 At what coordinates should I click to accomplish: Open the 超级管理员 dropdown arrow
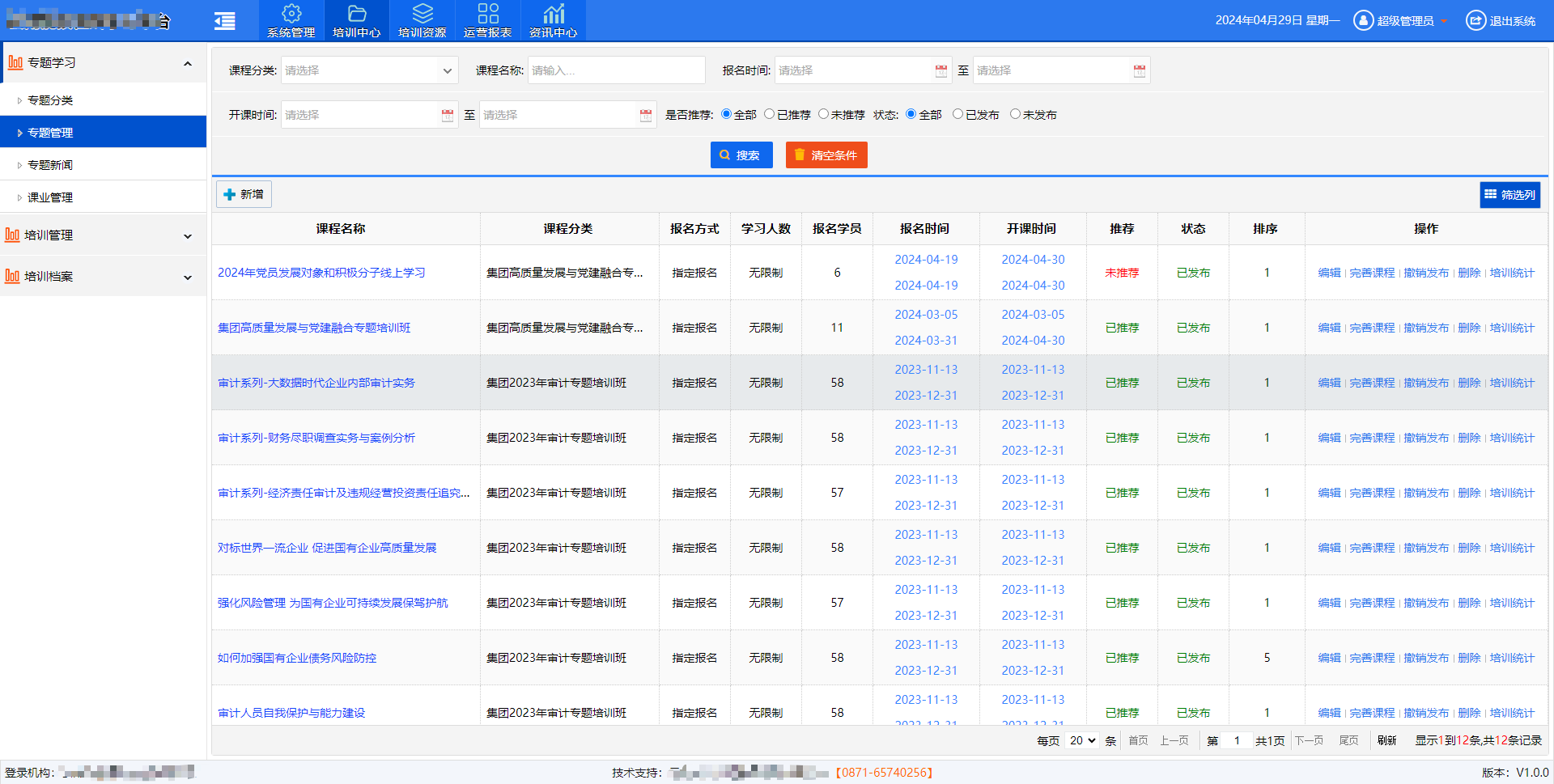(1443, 21)
